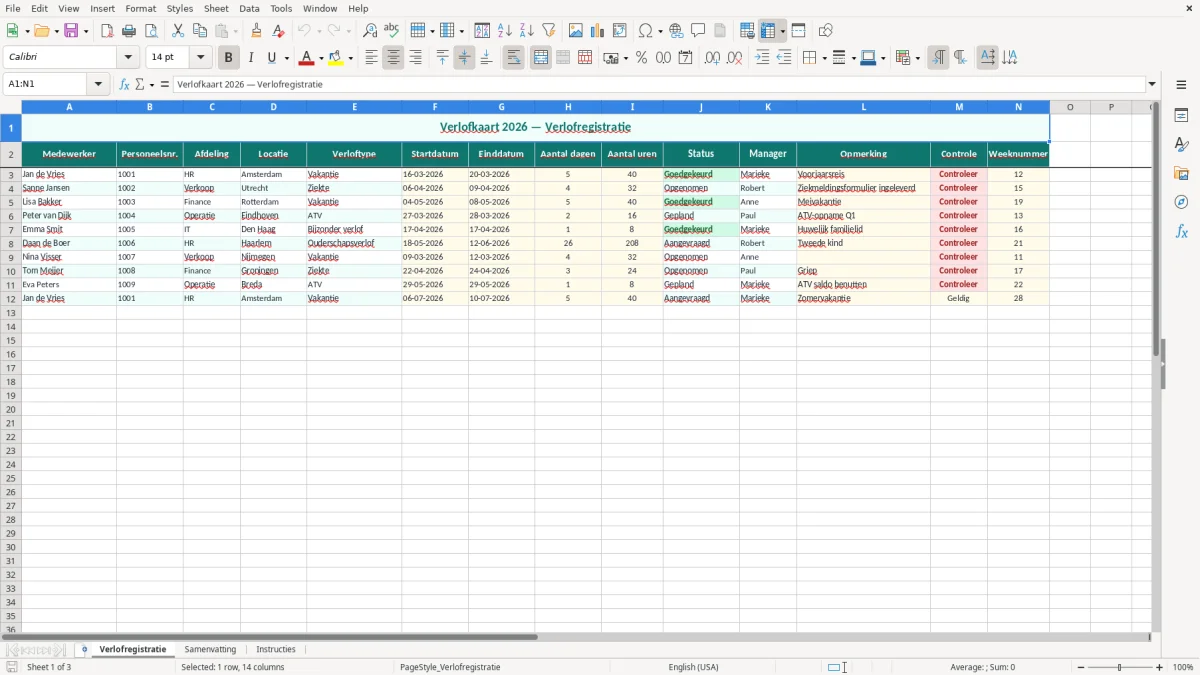This screenshot has width=1200, height=675.
Task: Expand Name Box dropdown arrow
Action: (98, 85)
